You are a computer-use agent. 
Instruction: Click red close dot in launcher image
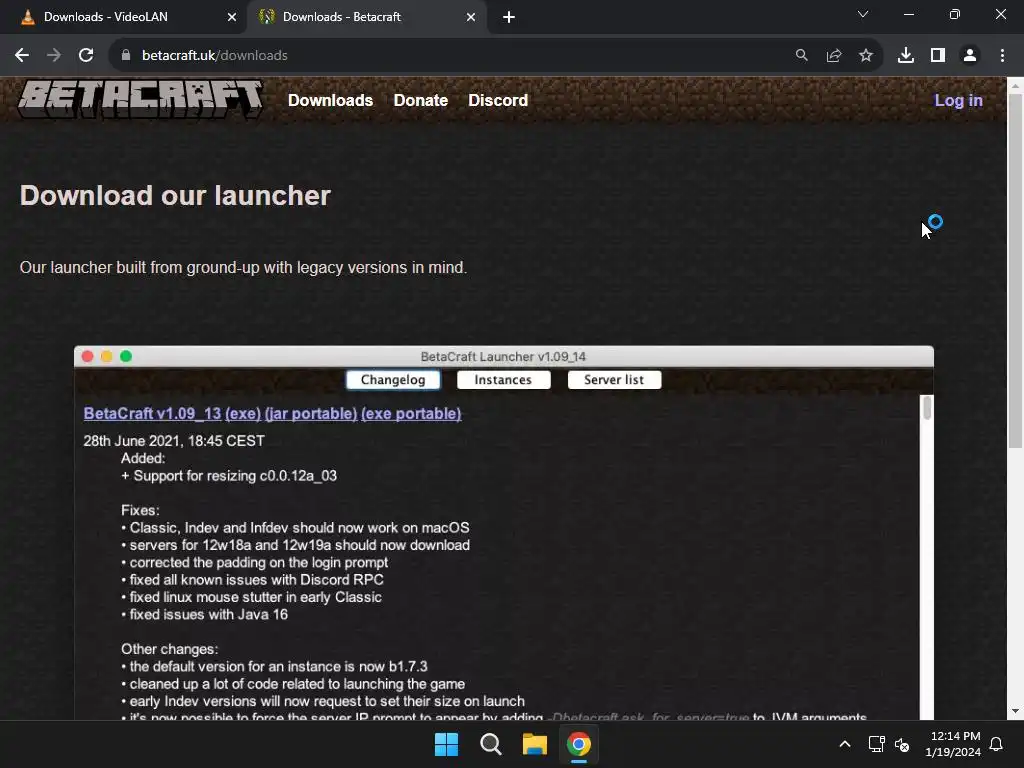point(88,356)
